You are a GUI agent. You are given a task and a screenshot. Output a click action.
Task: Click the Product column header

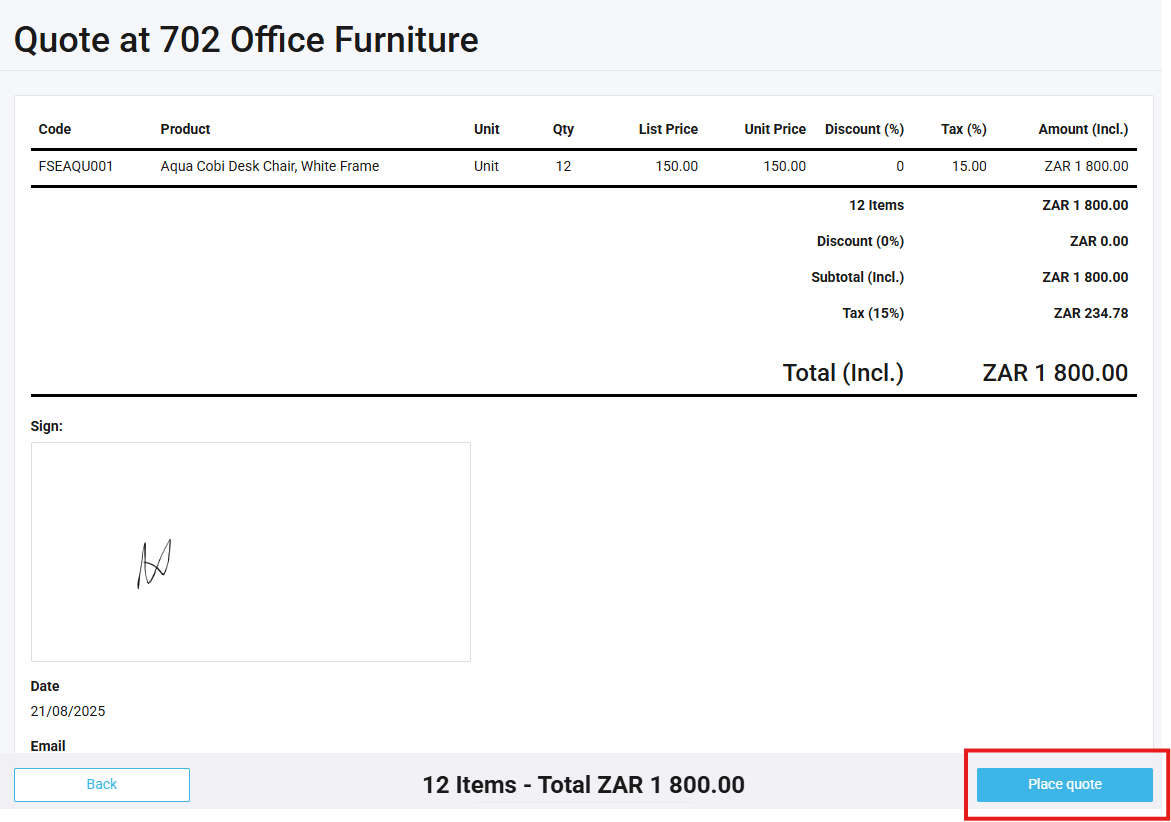pyautogui.click(x=185, y=129)
